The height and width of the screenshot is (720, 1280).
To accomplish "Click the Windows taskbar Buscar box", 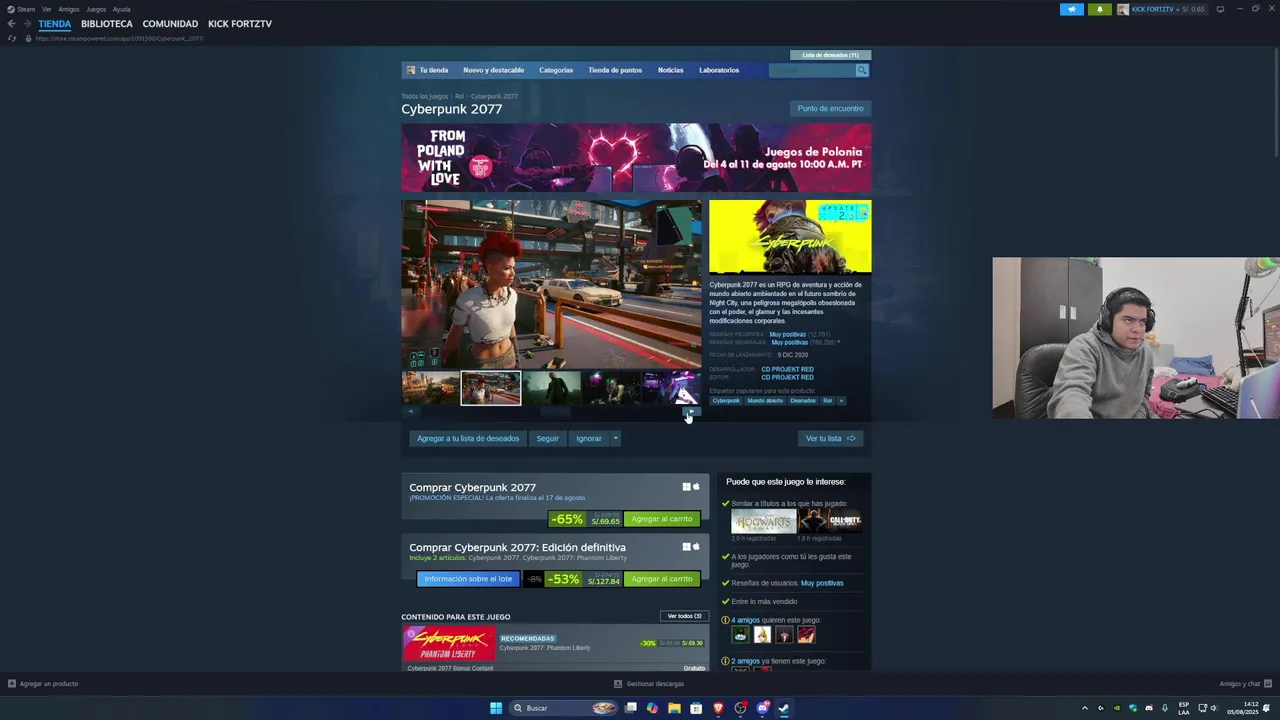I will click(563, 708).
